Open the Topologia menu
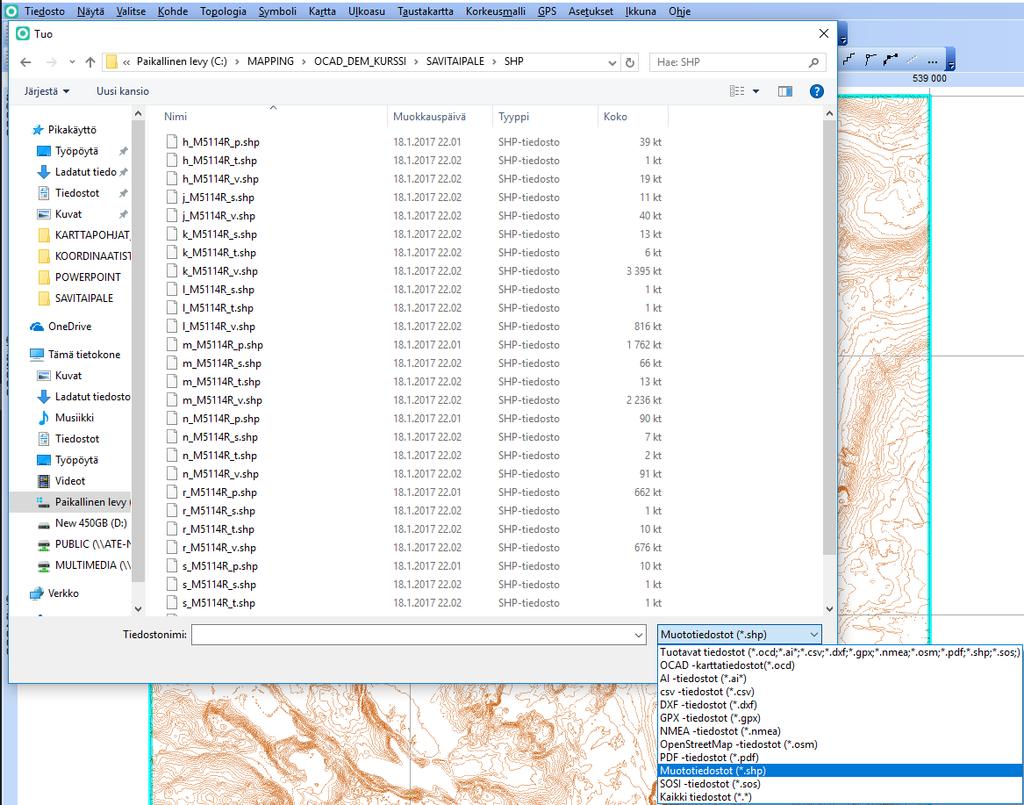This screenshot has height=805, width=1024. tap(223, 11)
